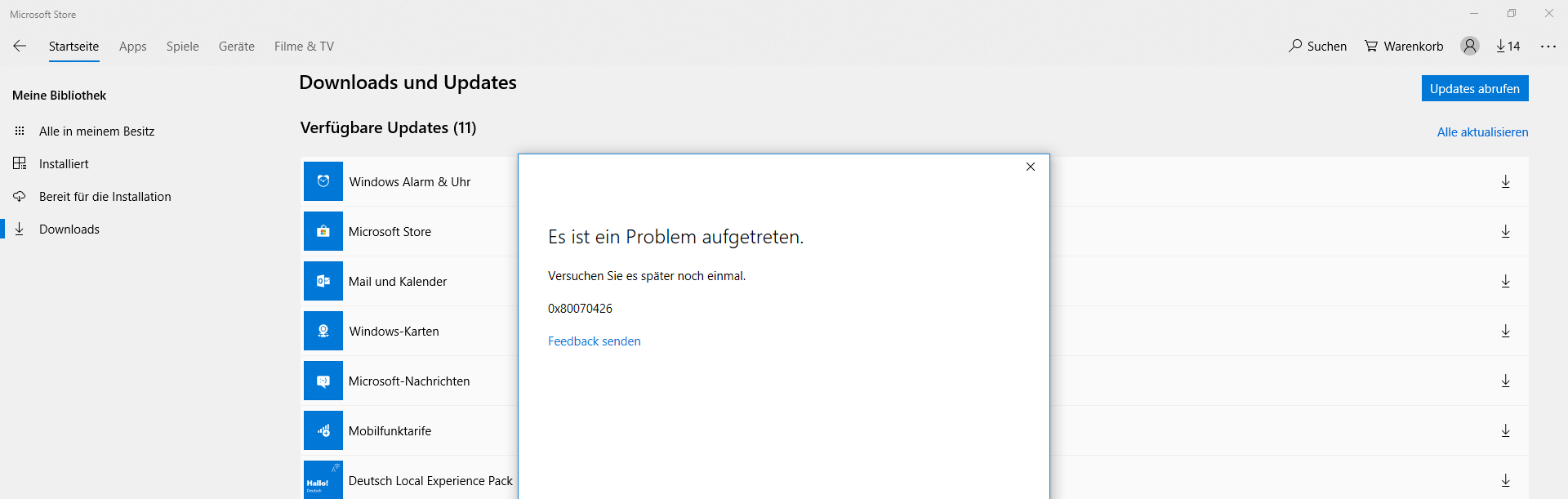
Task: Click the Deutsch Local Experience Pack icon
Action: [x=323, y=480]
